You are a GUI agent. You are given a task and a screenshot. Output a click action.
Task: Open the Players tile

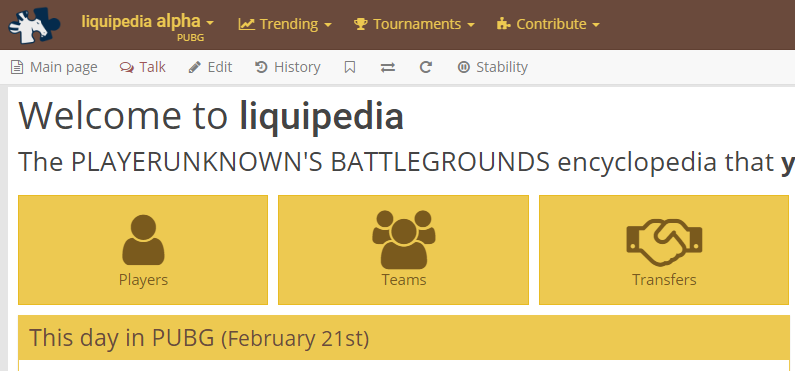coord(143,250)
